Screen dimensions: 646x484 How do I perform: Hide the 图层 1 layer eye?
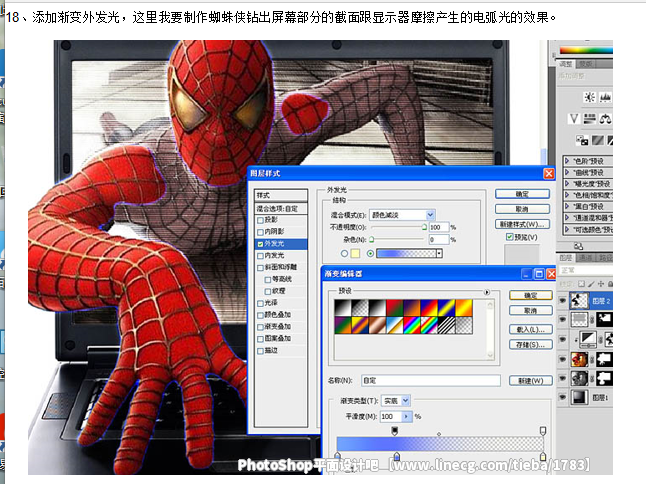[x=562, y=397]
